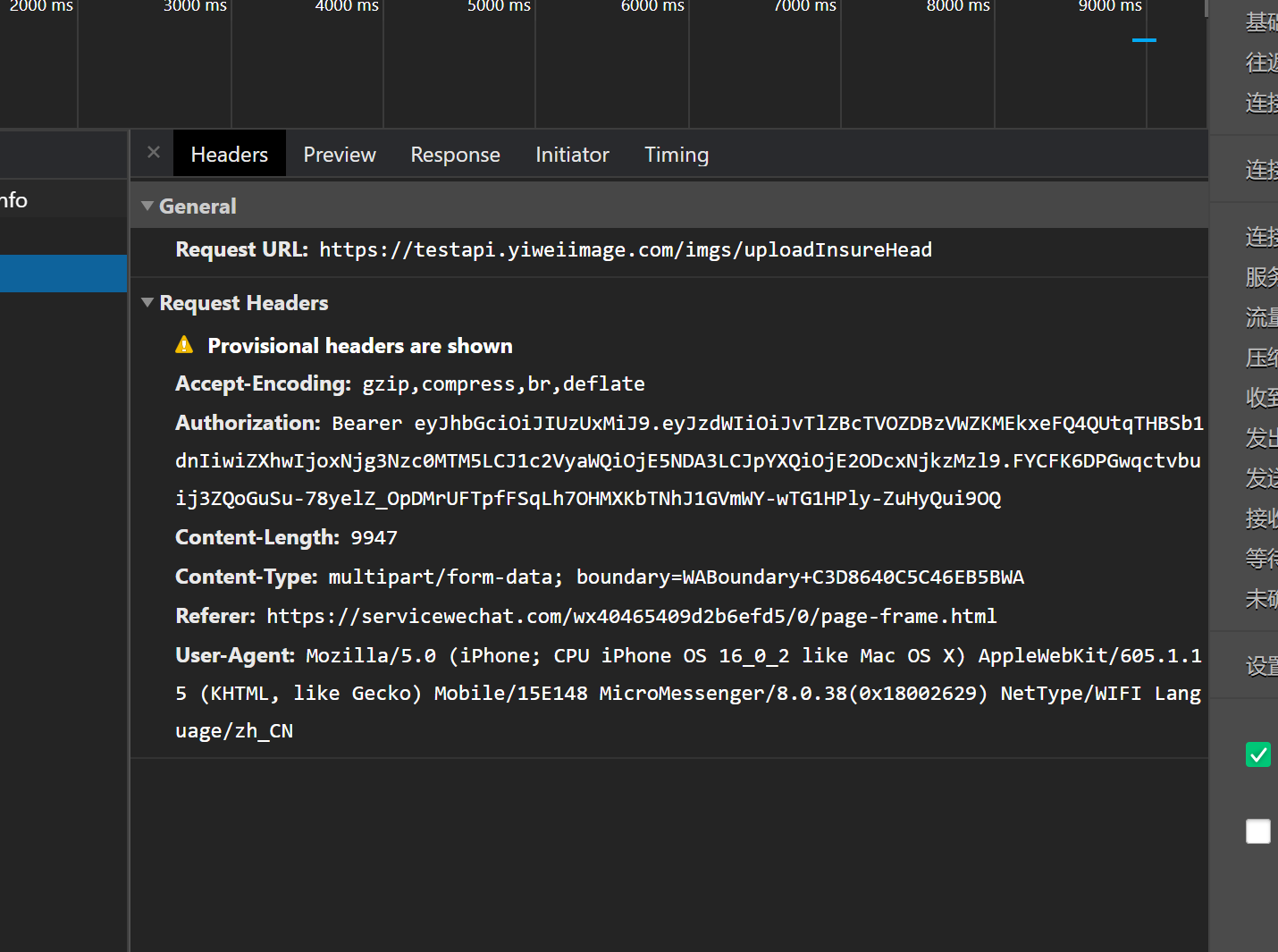Close the request details panel
1278x952 pixels.
(x=154, y=153)
